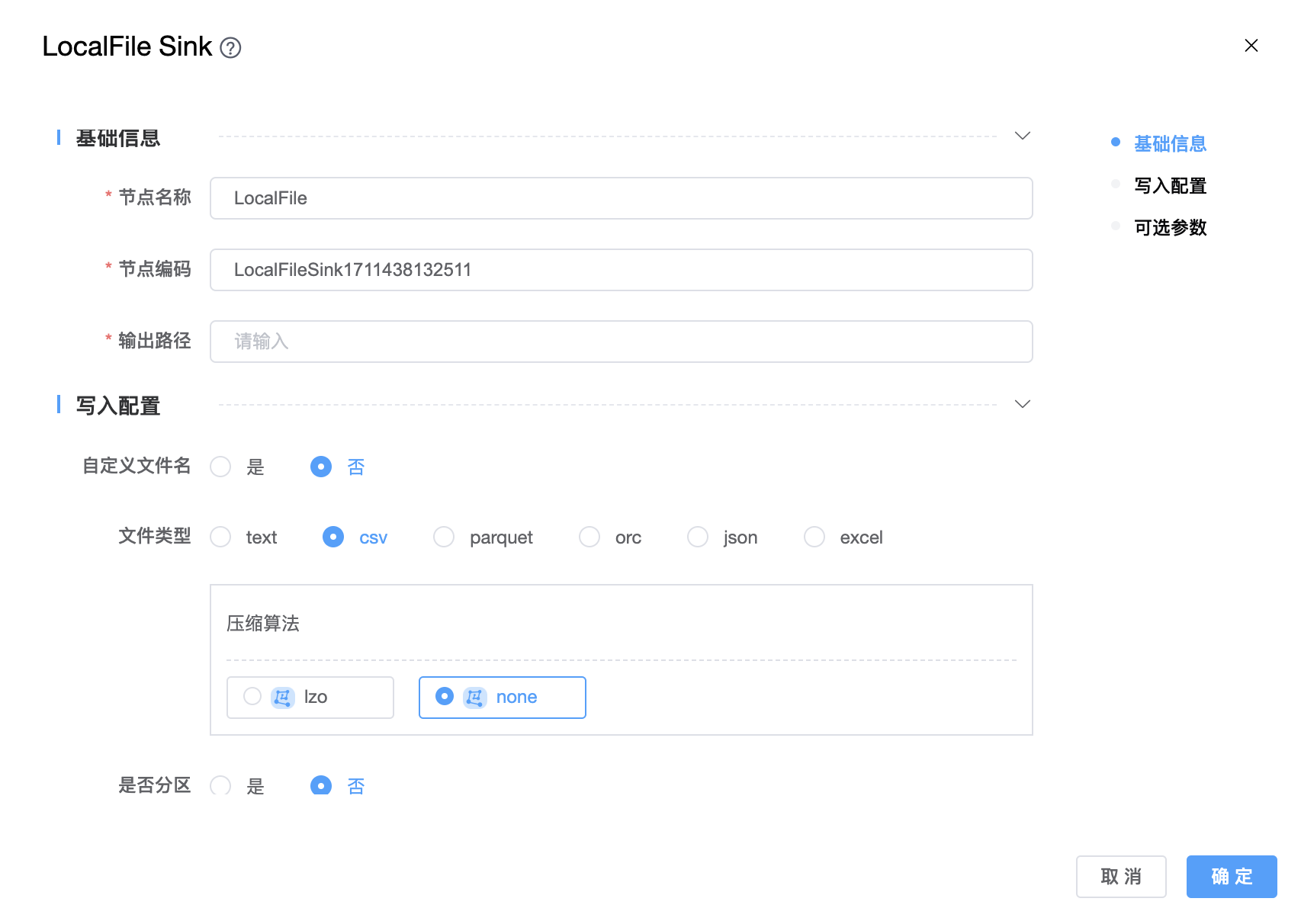Jump to 基础信息 in the anchor navigation
The image size is (1301, 924).
point(1170,143)
